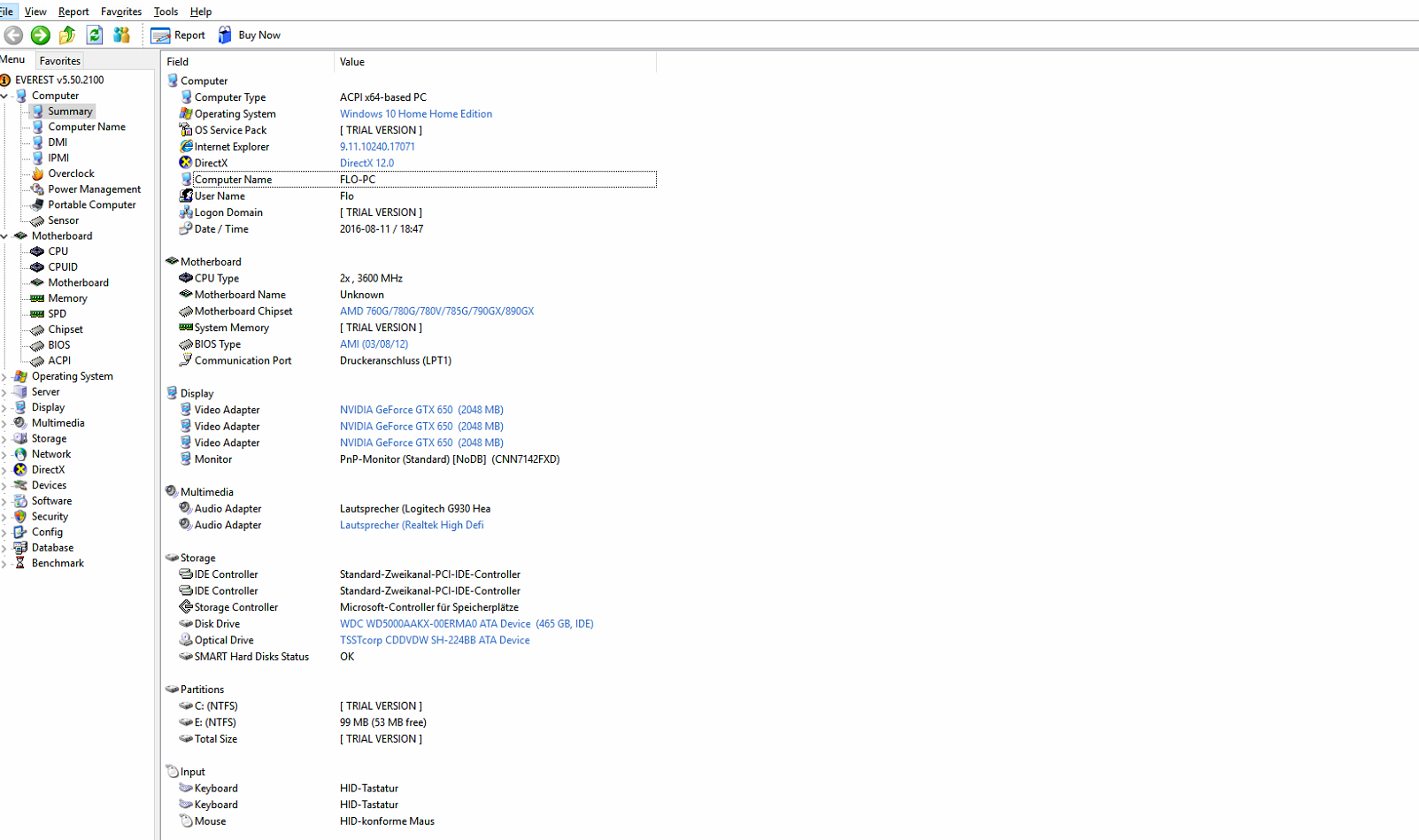
Task: Open the DirectX 12.0 link
Action: click(366, 164)
